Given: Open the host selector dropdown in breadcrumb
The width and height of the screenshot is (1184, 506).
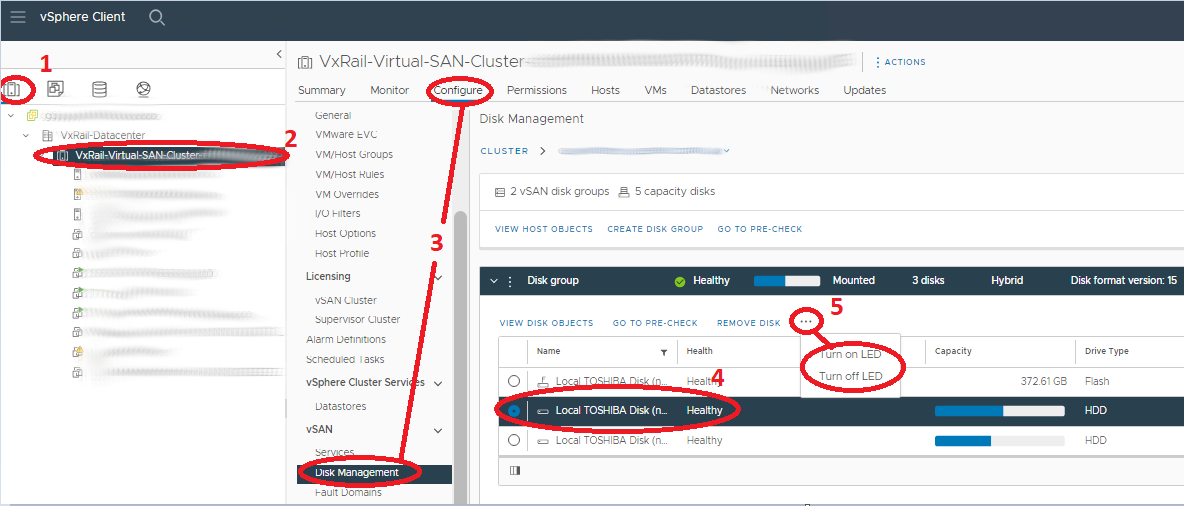Looking at the screenshot, I should click(x=726, y=151).
